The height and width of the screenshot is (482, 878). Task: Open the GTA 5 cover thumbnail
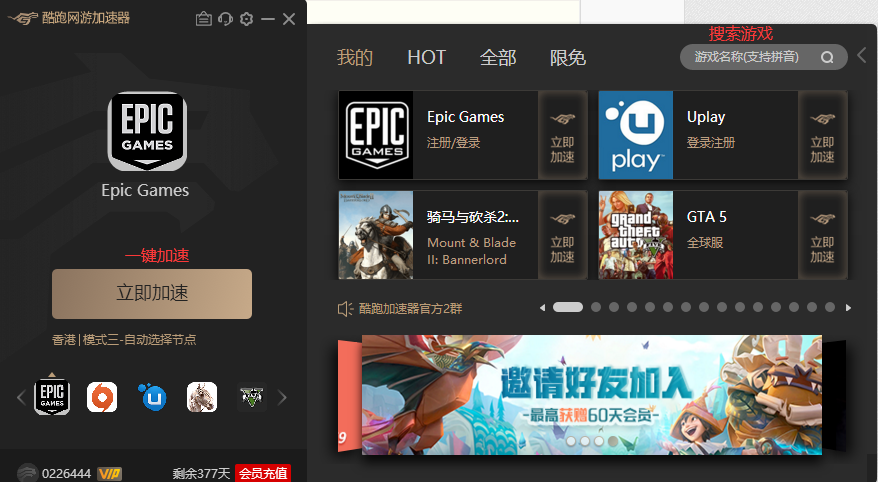pos(636,235)
